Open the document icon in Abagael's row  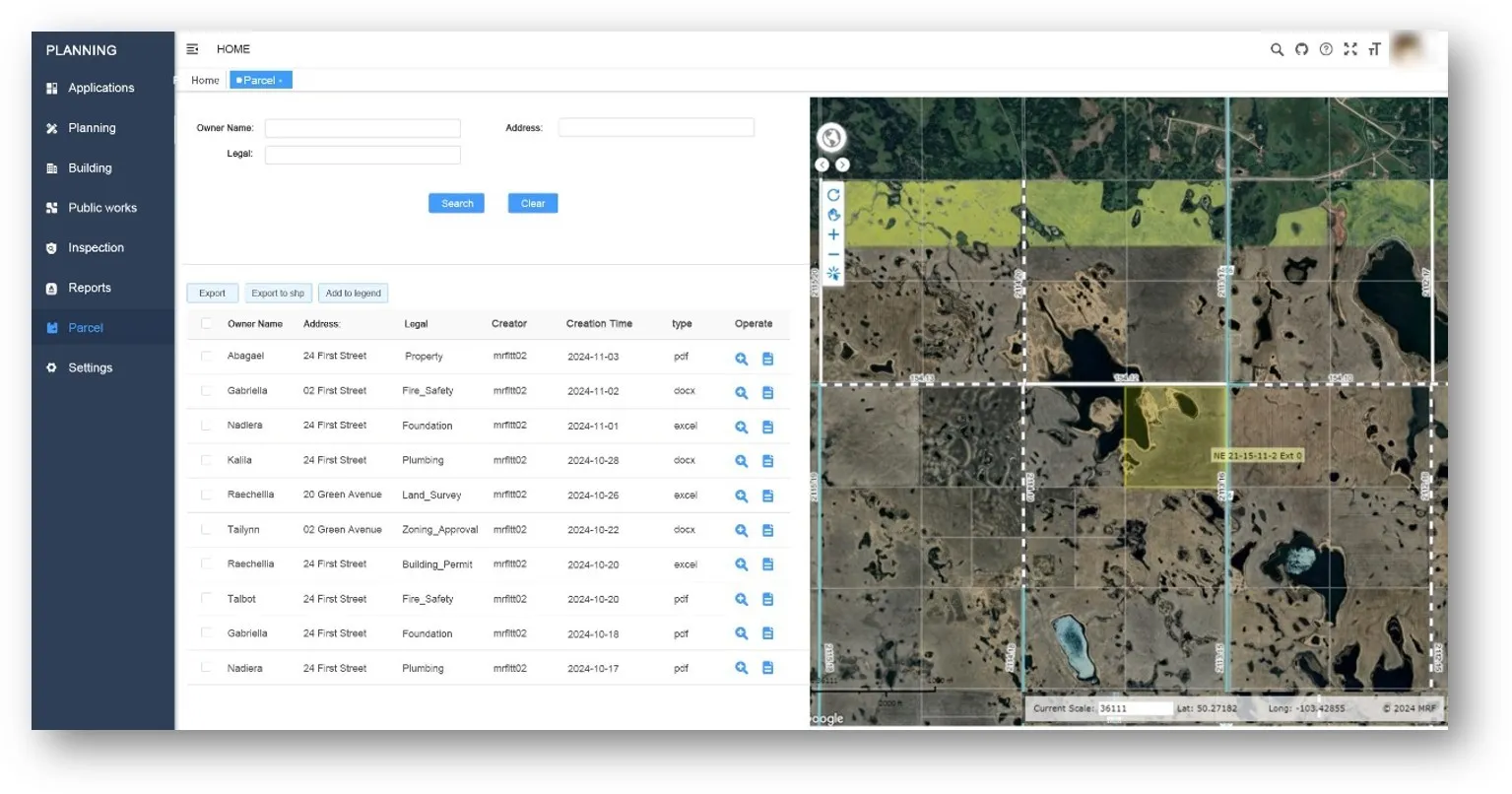point(768,359)
